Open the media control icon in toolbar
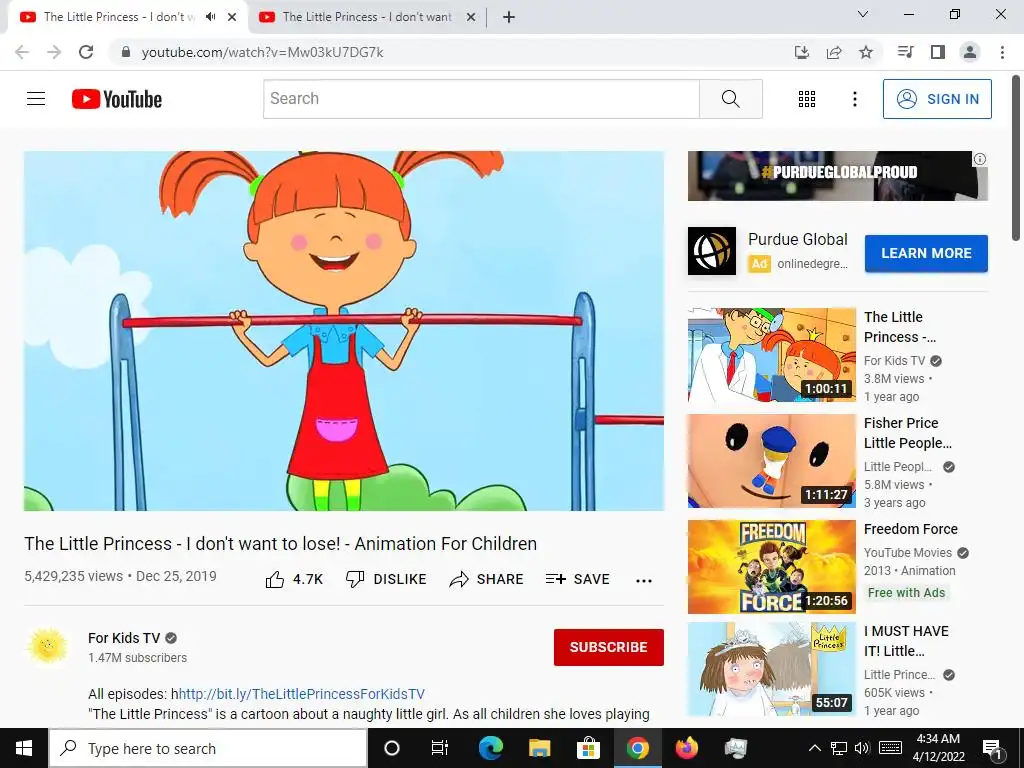 click(x=905, y=52)
